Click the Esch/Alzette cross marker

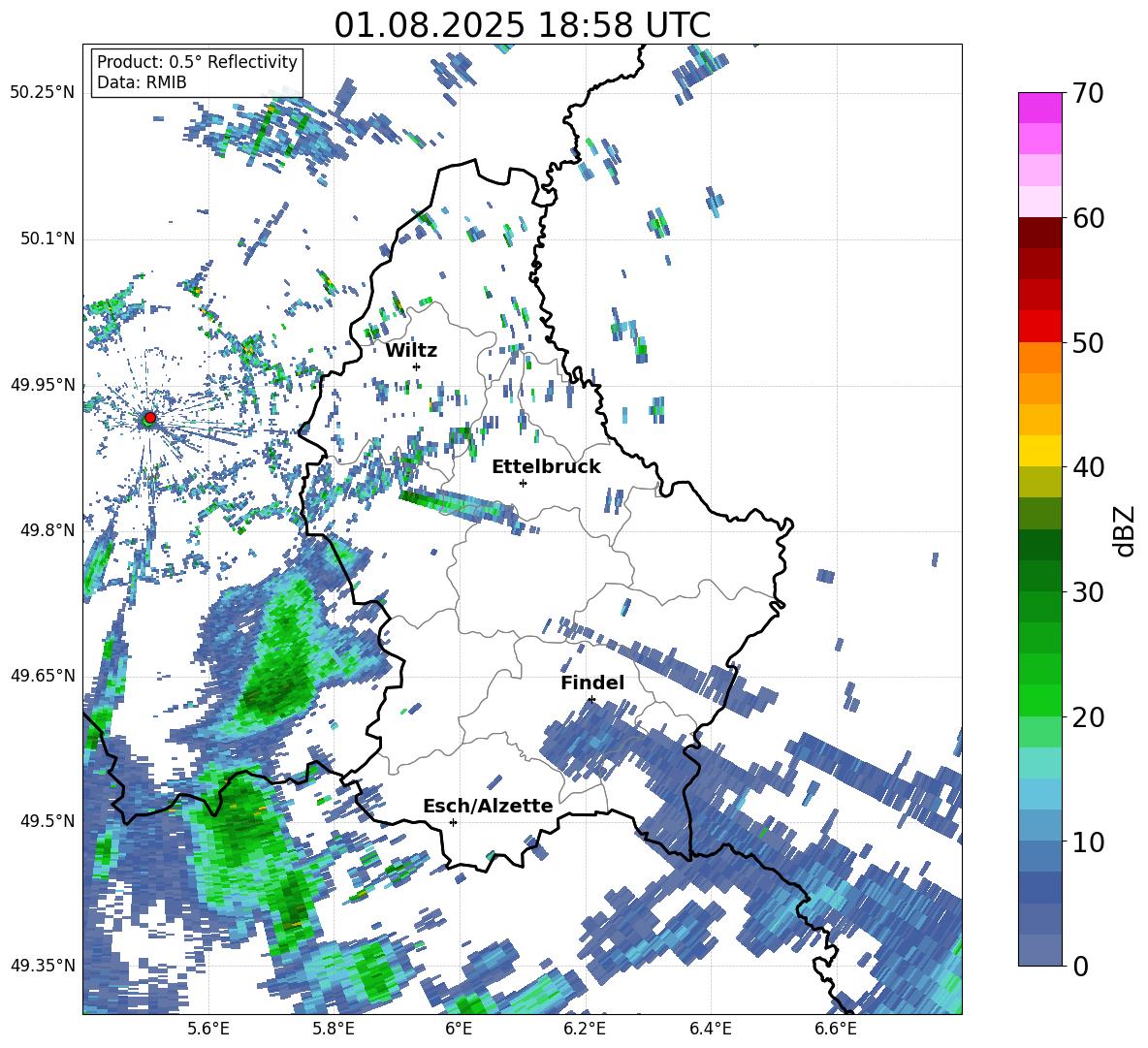click(x=453, y=822)
